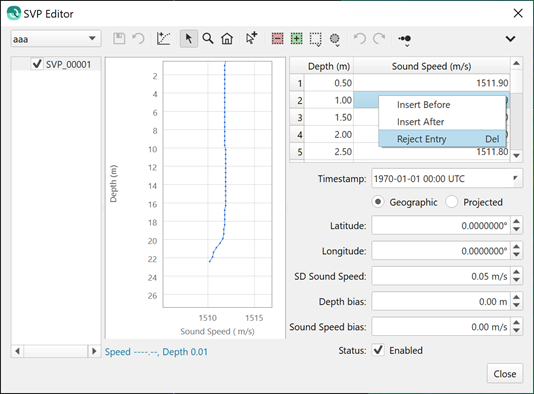Click the Close button
Viewport: 534px width, 394px height.
[x=505, y=374]
